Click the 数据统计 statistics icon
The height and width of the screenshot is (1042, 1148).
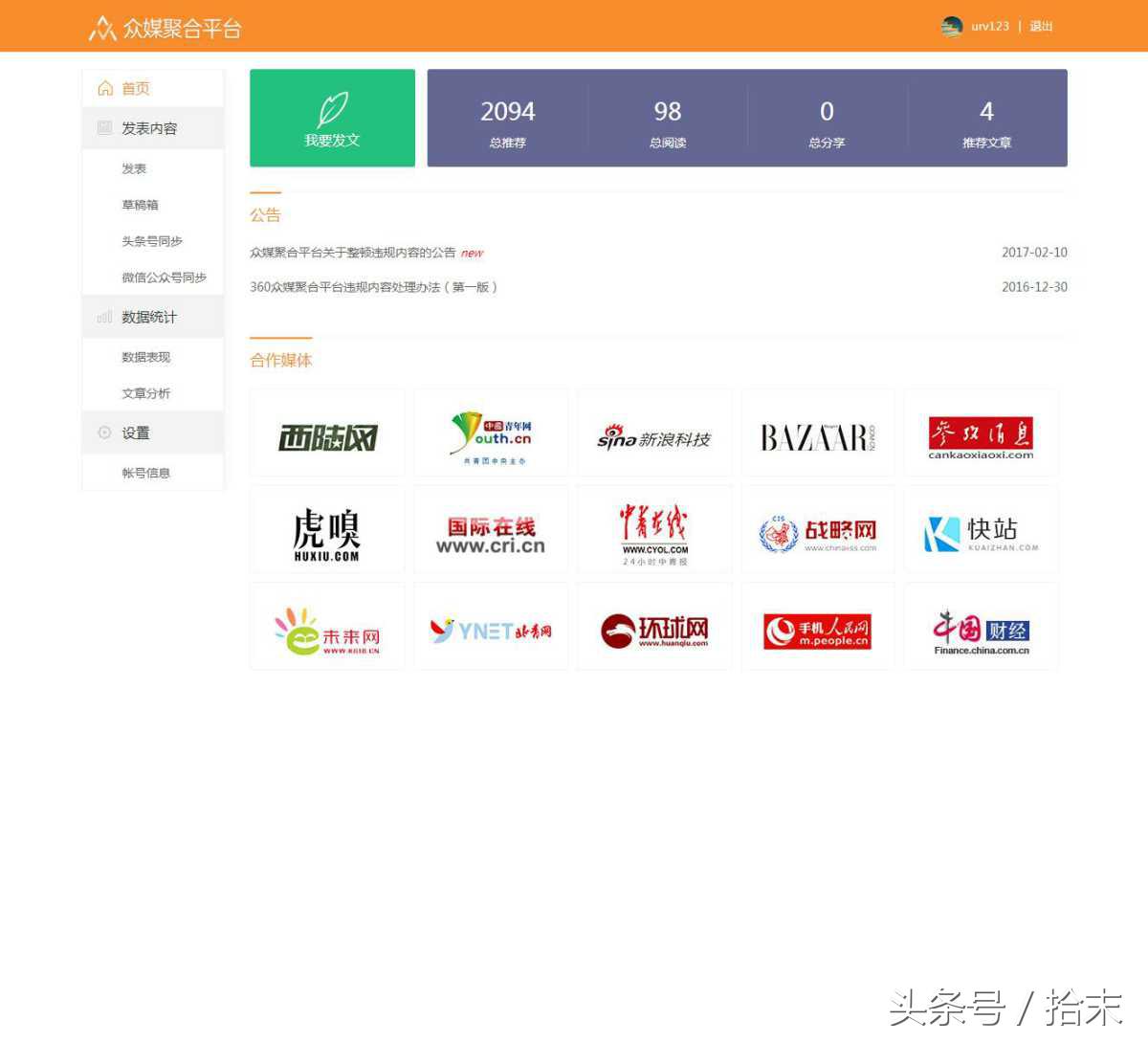pyautogui.click(x=104, y=317)
